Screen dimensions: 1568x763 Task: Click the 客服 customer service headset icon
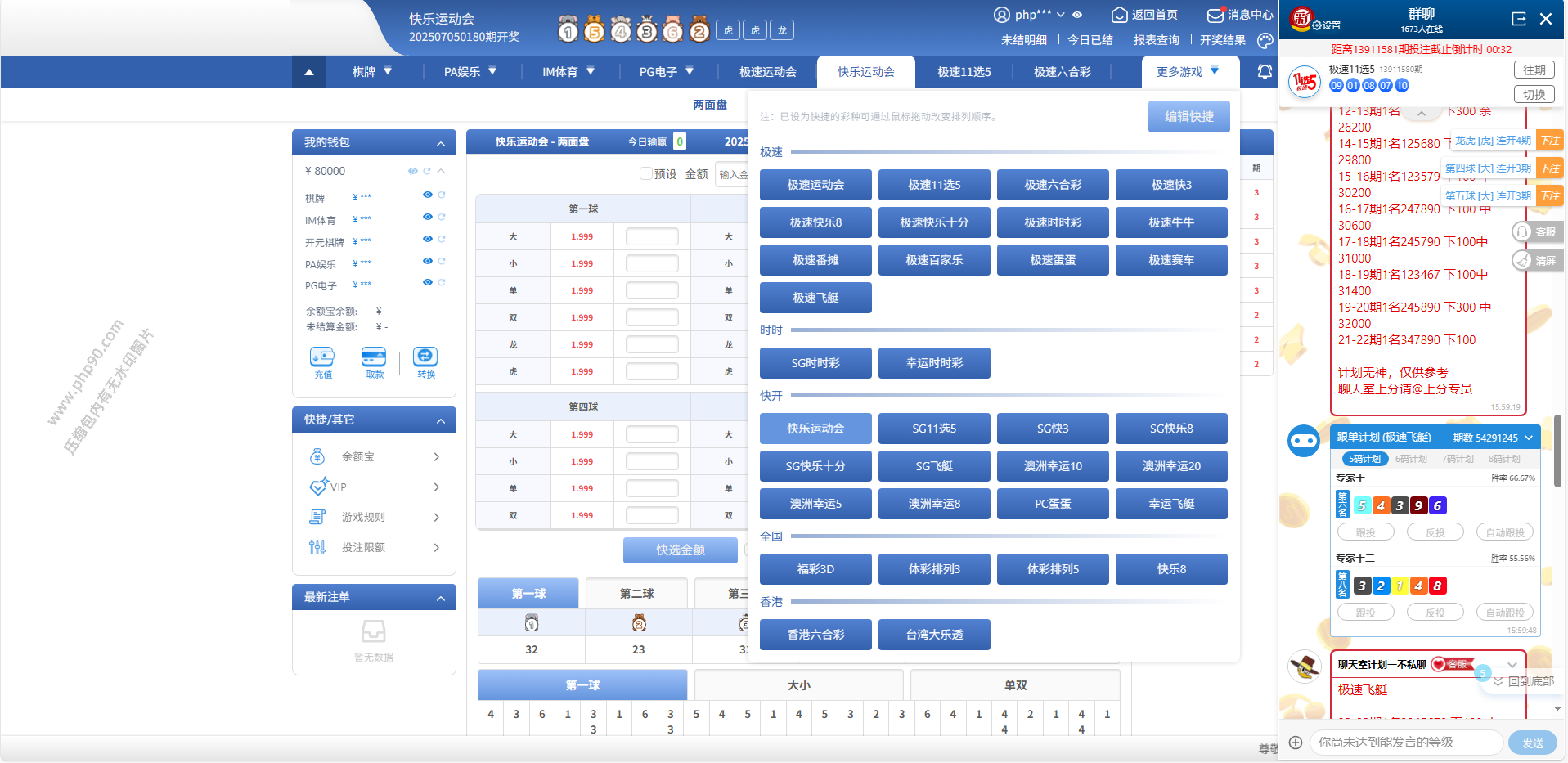click(x=1522, y=232)
